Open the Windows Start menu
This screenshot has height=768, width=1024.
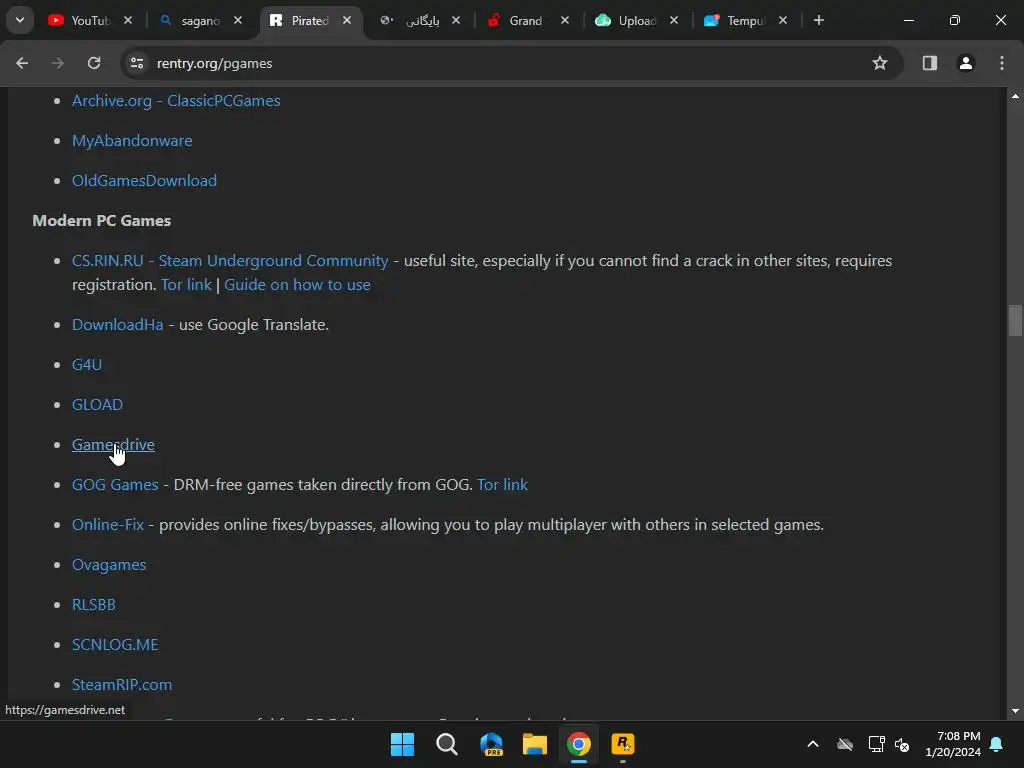402,744
